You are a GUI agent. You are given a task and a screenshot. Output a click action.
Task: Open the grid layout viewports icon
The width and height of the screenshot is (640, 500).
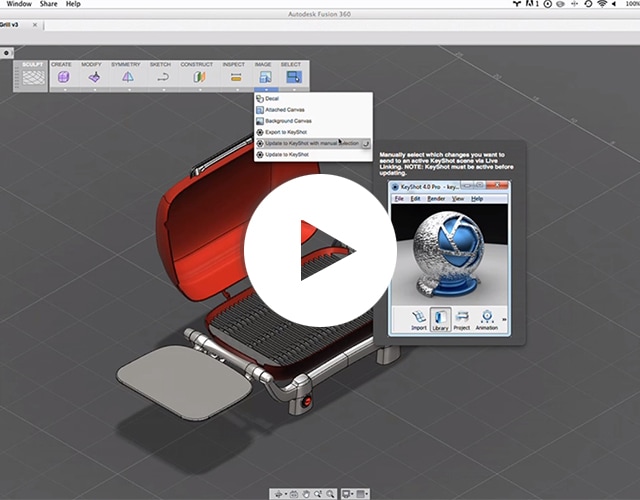coord(360,494)
